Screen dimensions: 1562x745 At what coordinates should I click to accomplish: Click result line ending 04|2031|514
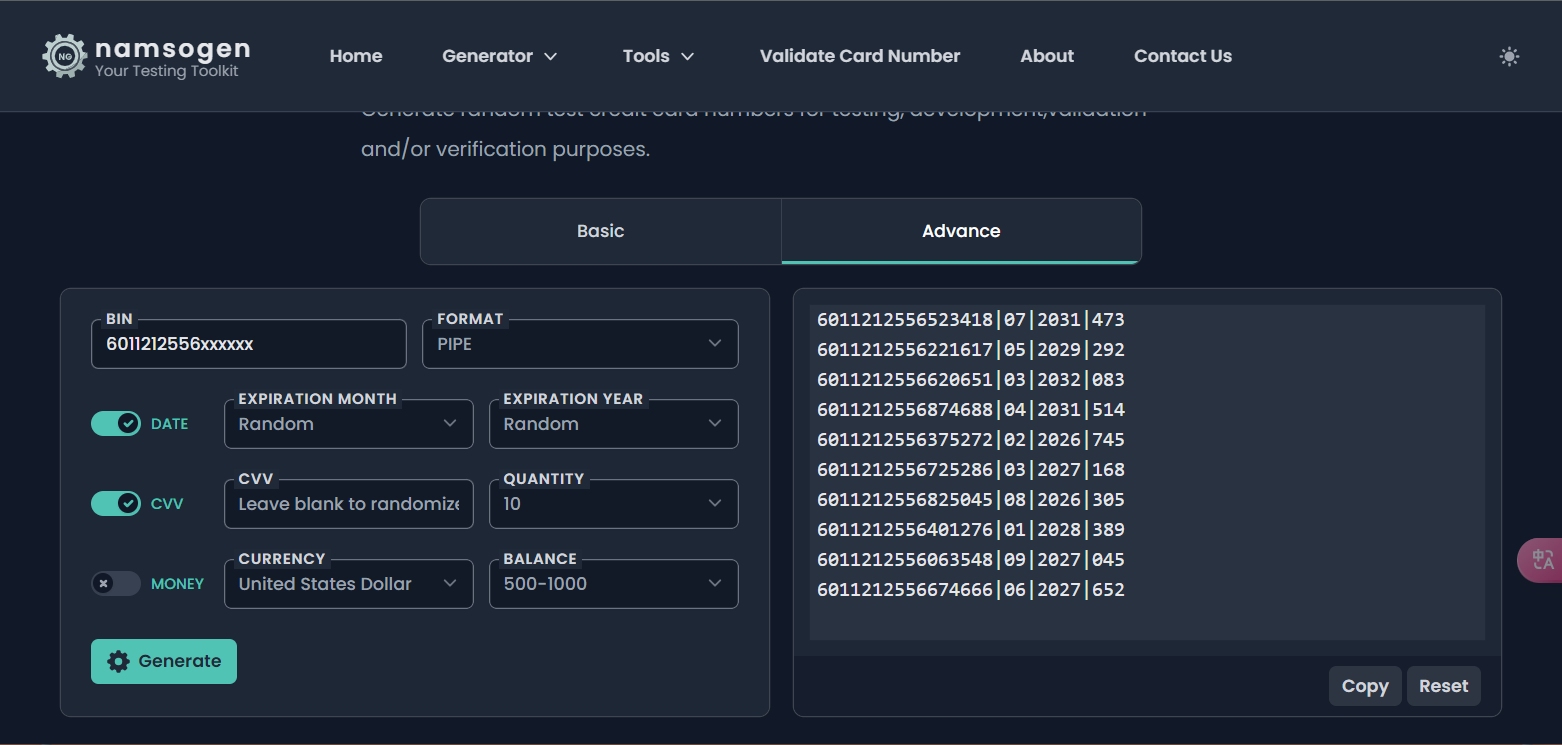click(x=971, y=410)
